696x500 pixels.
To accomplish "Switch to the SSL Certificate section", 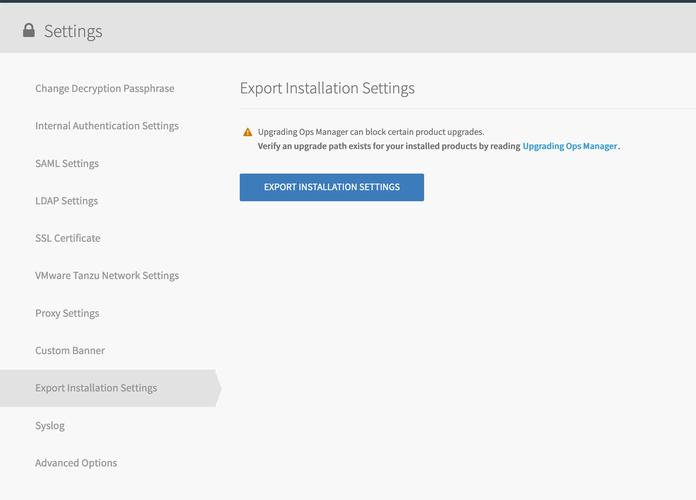I will [x=67, y=238].
